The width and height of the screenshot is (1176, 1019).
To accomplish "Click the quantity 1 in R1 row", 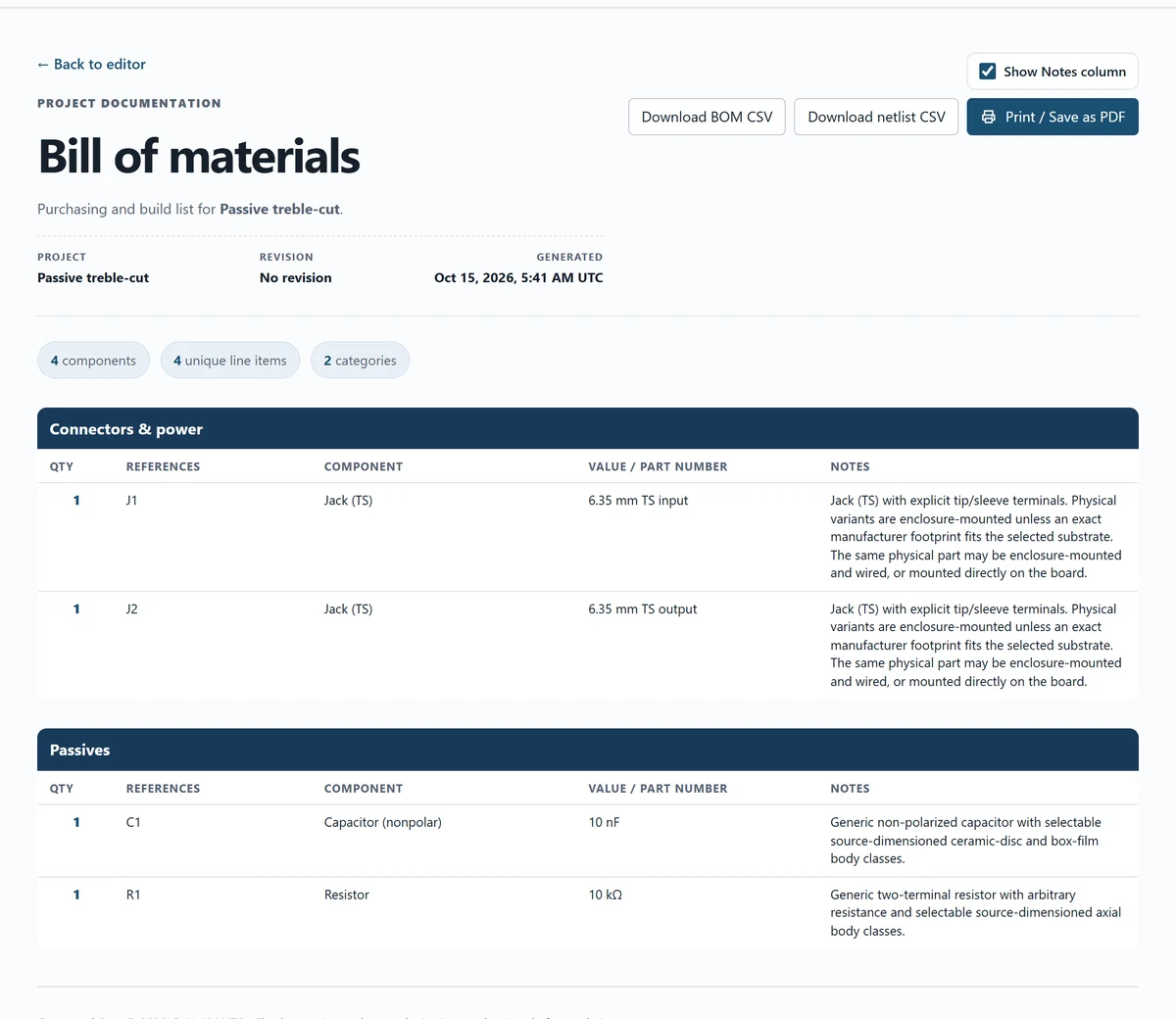I will click(x=76, y=896).
